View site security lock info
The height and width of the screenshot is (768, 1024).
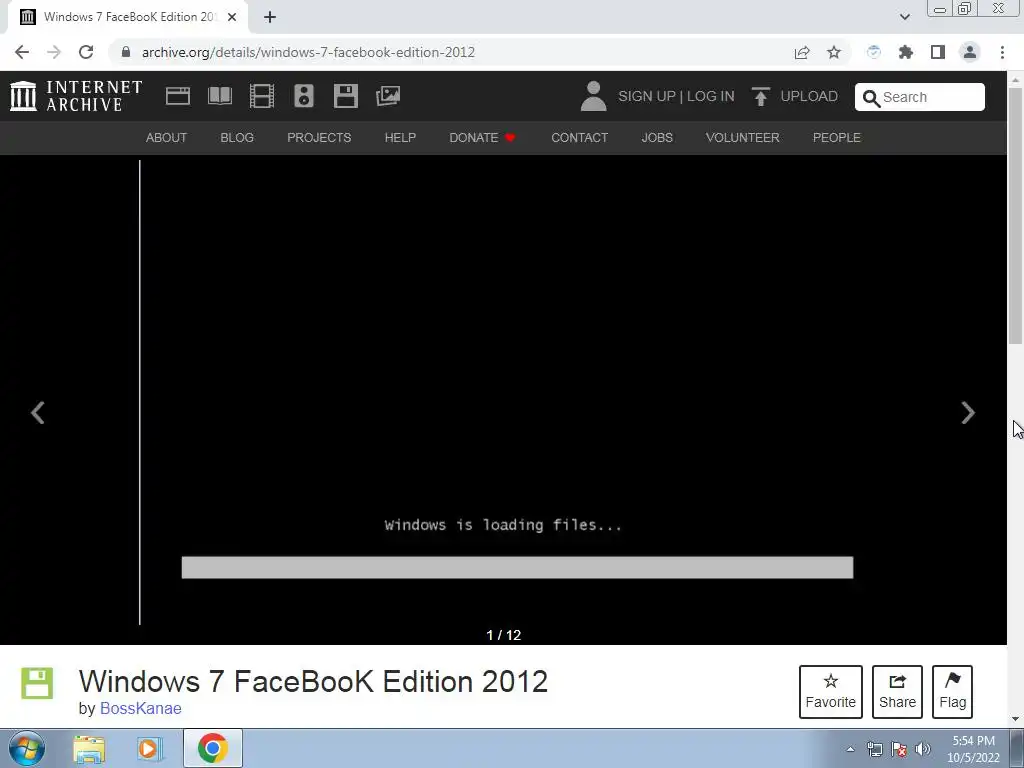pyautogui.click(x=126, y=52)
